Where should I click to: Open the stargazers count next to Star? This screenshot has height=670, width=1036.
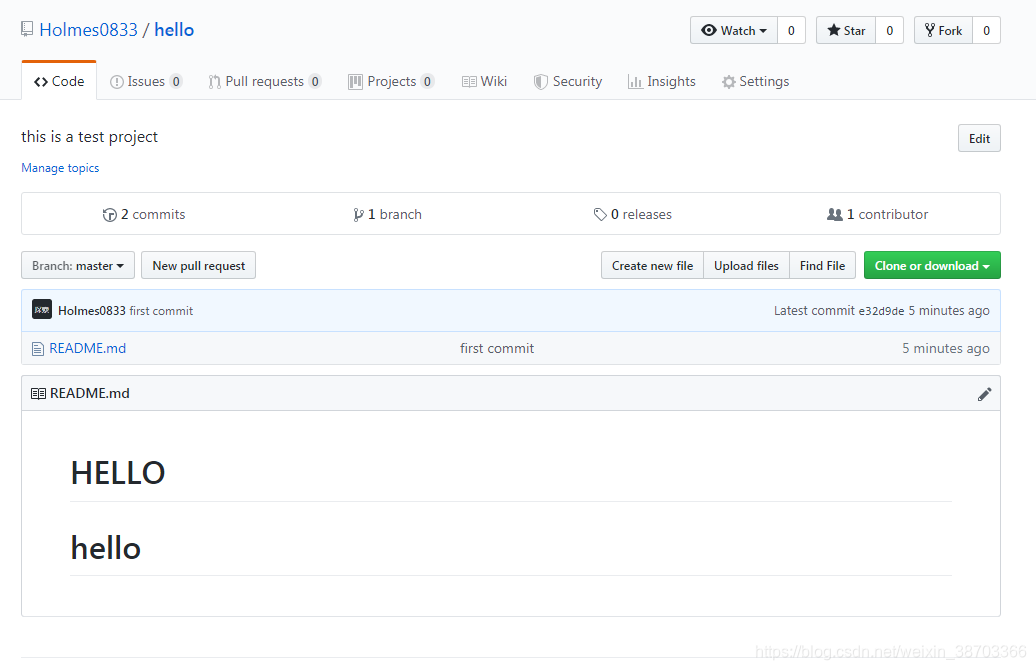click(x=889, y=30)
